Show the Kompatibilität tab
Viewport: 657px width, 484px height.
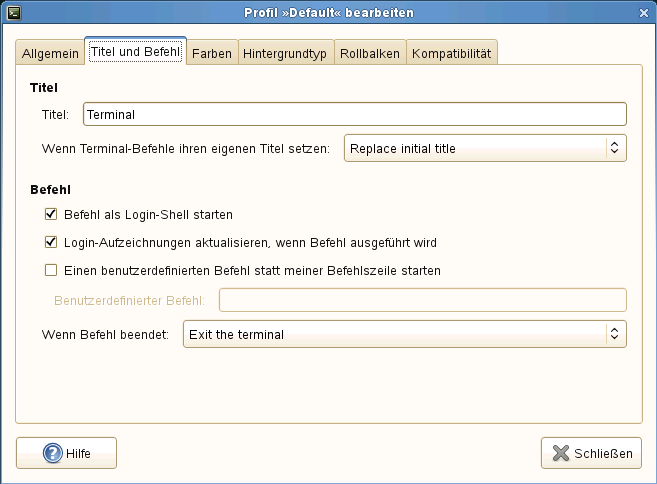click(x=451, y=53)
